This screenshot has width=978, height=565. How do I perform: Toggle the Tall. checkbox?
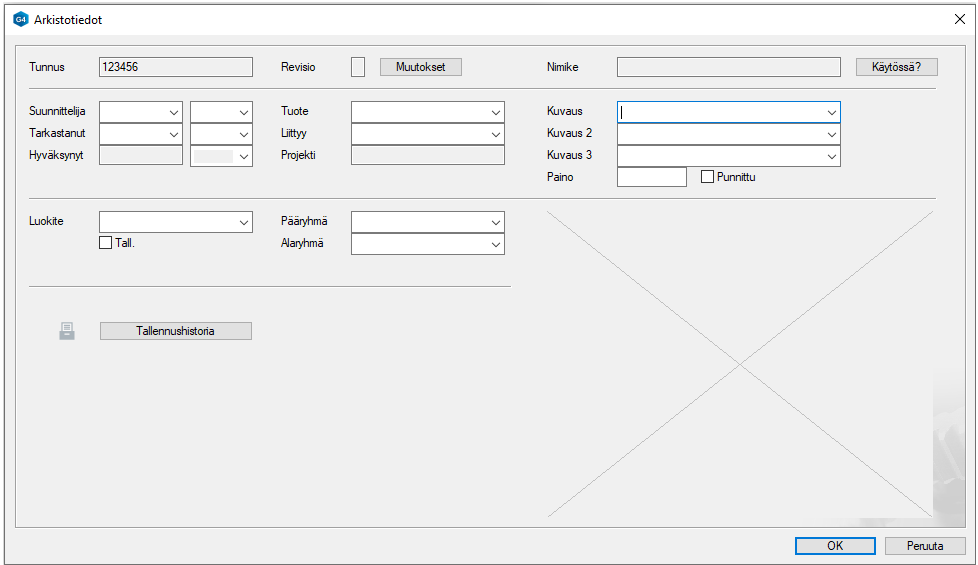106,243
